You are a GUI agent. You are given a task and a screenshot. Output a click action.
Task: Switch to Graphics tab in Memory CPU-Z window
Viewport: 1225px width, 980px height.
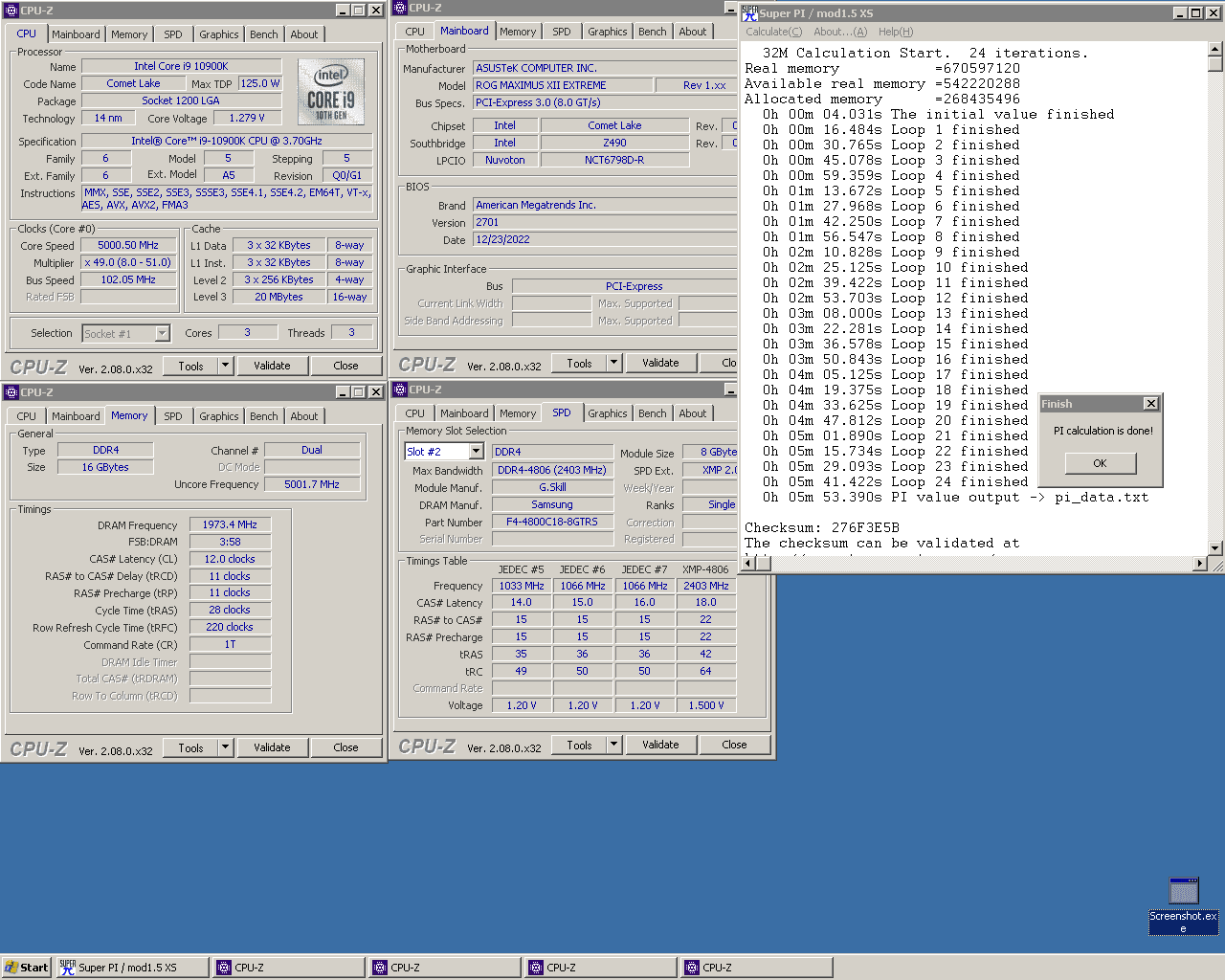(219, 416)
